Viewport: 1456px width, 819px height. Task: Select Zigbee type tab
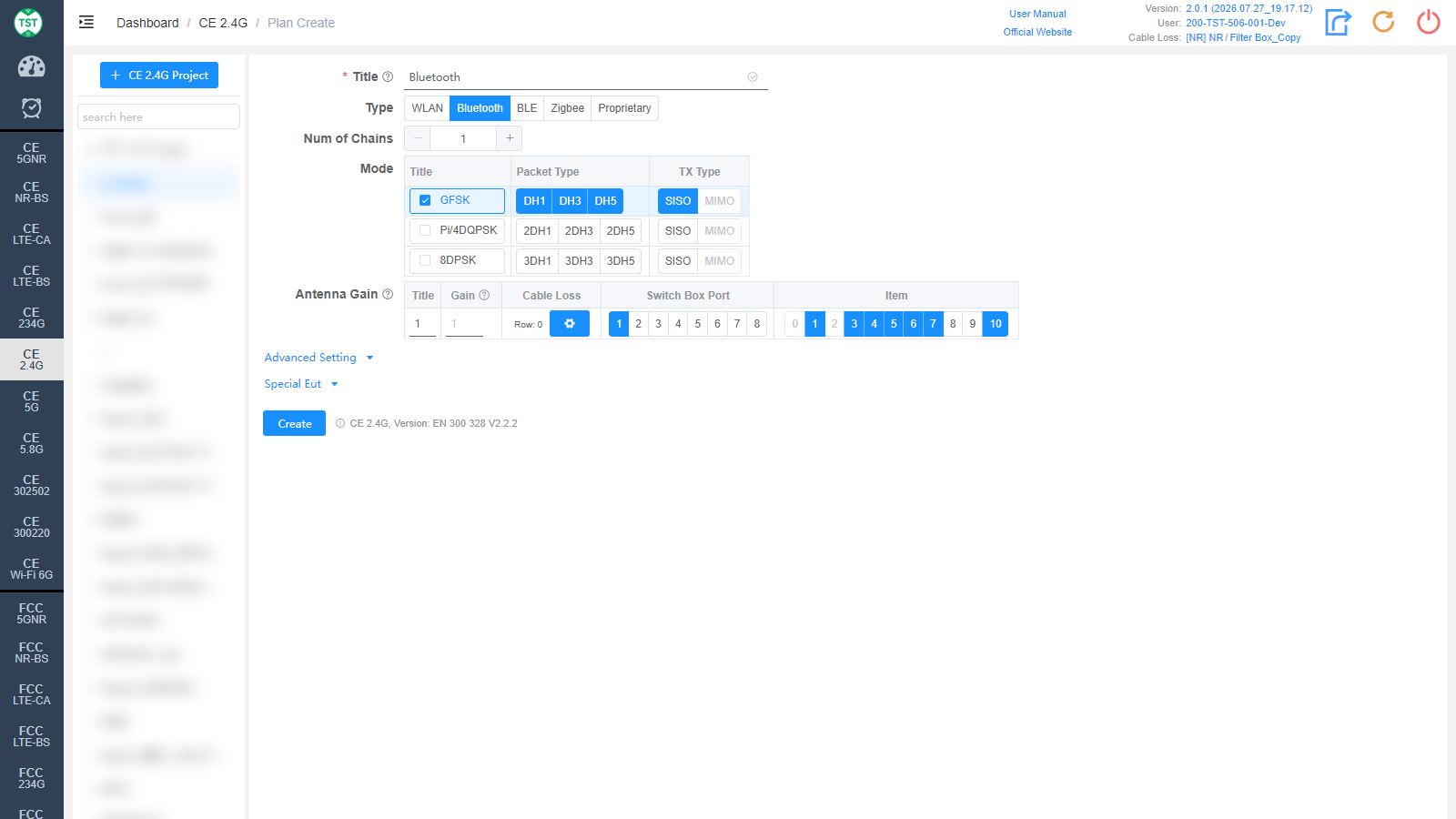568,108
